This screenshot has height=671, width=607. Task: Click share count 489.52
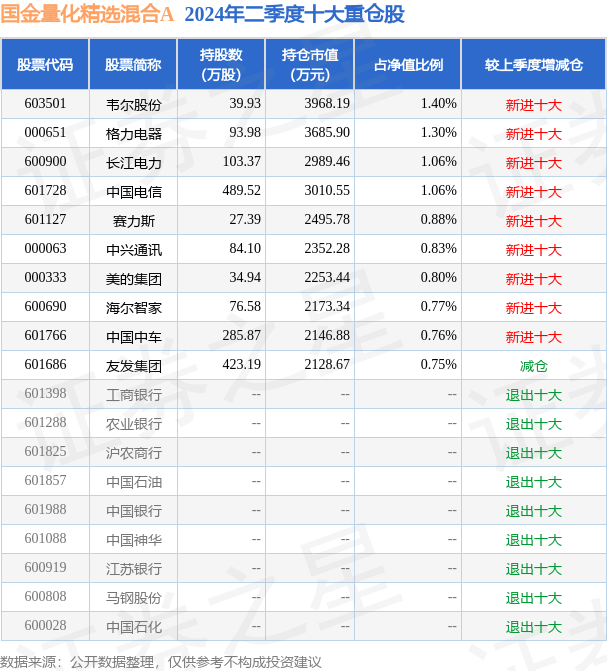pos(241,190)
